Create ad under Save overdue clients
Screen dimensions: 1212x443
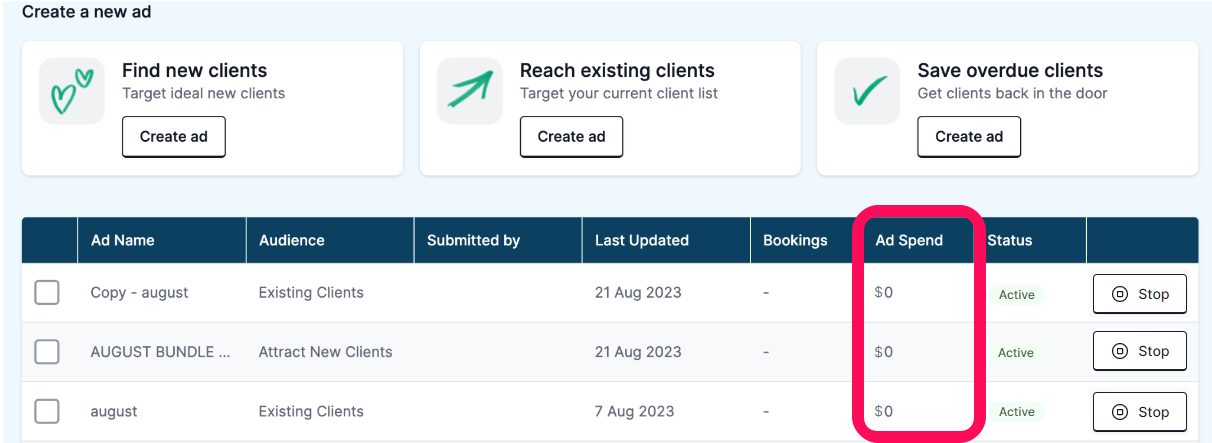coord(969,137)
